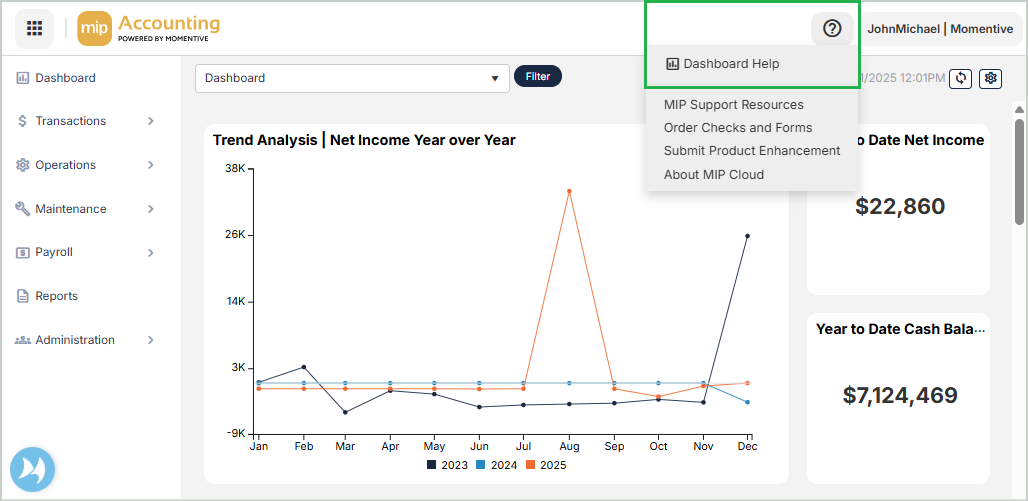Choose MIP Support Resources menu item
Image resolution: width=1028 pixels, height=501 pixels.
[733, 104]
